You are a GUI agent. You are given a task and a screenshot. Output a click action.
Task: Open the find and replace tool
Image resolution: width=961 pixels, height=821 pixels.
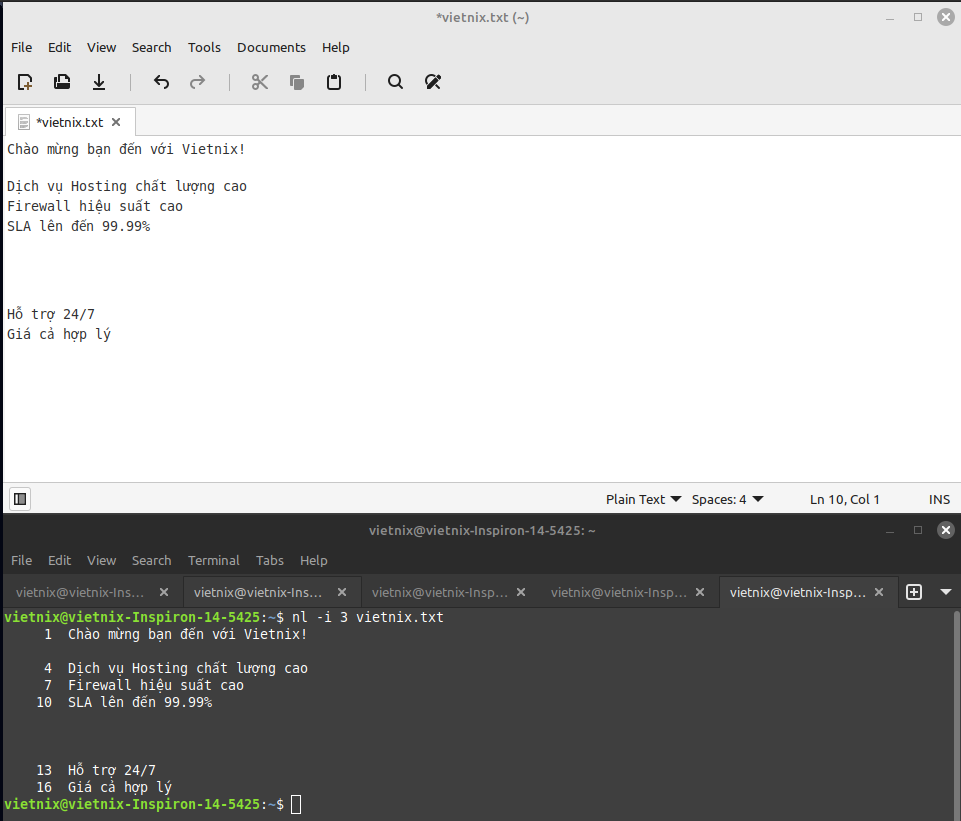[433, 82]
